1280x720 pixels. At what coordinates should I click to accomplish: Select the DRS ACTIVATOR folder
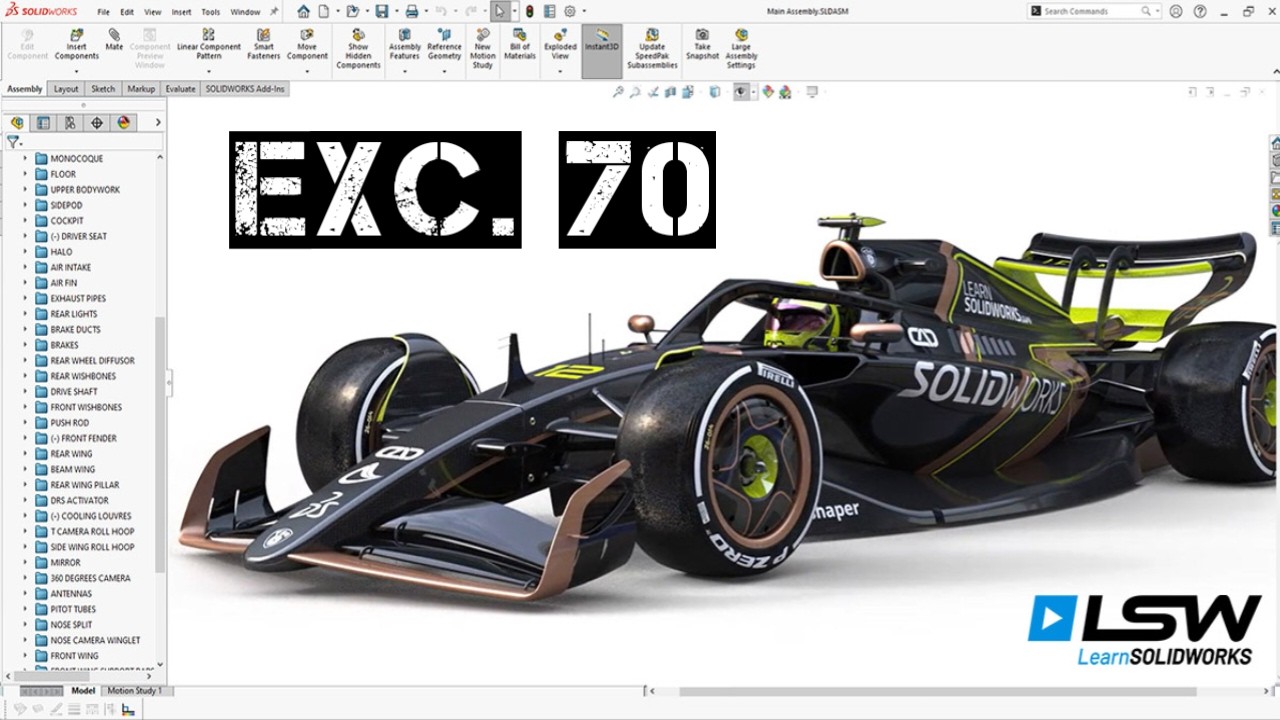(79, 501)
